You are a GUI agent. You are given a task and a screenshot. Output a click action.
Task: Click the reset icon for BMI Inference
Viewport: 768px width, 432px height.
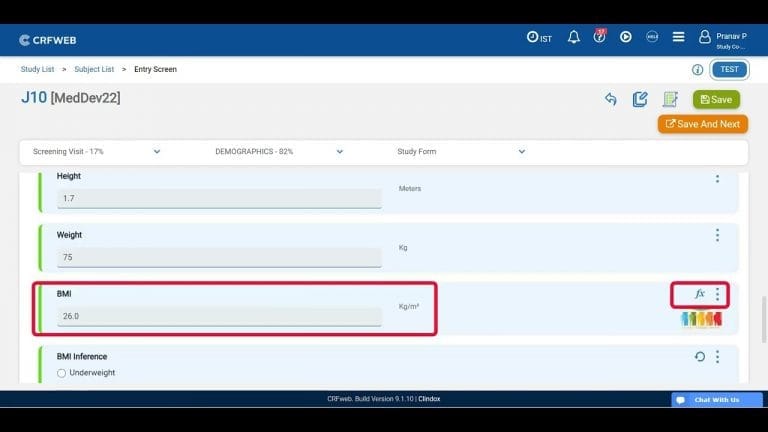699,357
